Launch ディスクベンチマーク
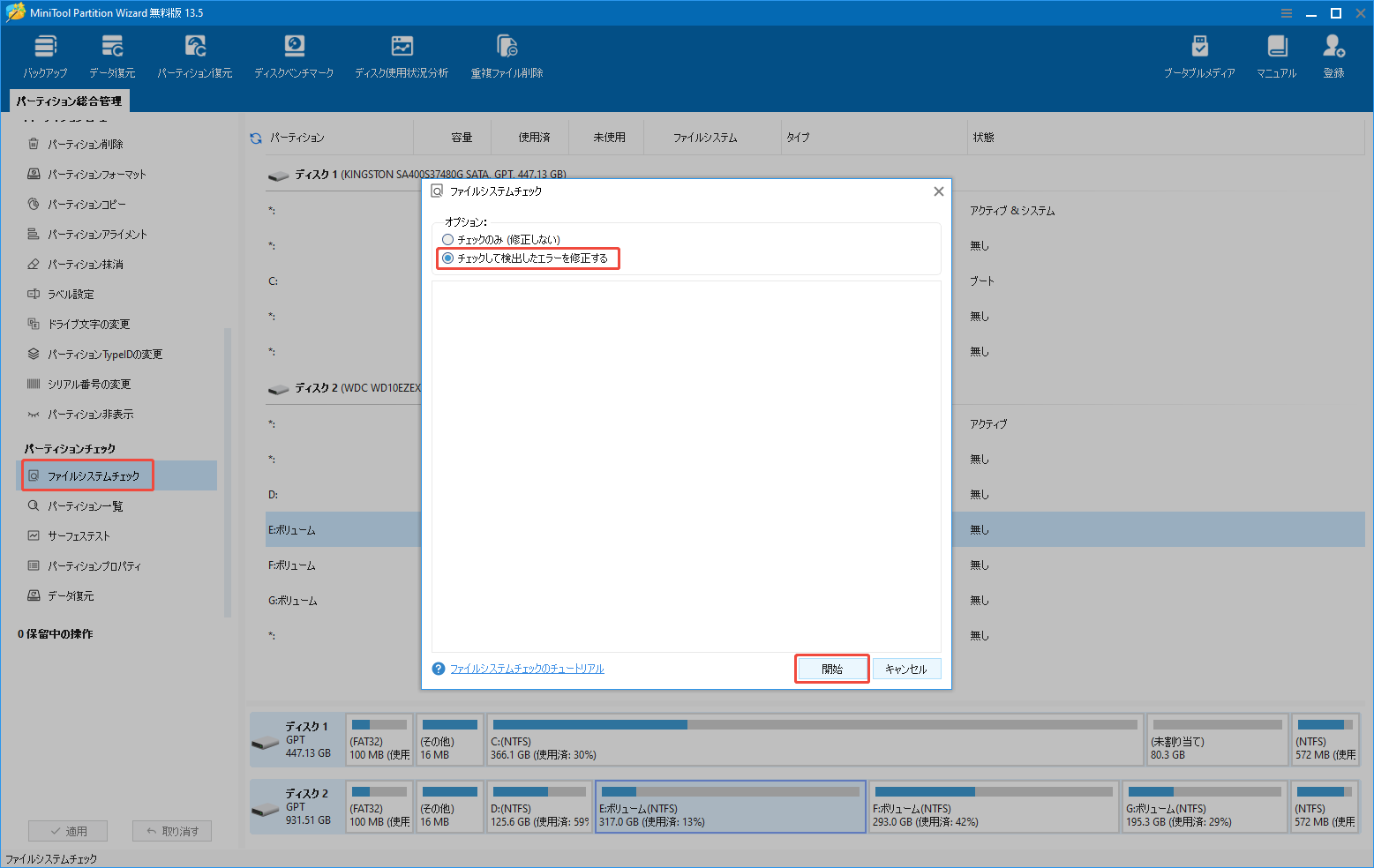The image size is (1374, 868). [294, 55]
